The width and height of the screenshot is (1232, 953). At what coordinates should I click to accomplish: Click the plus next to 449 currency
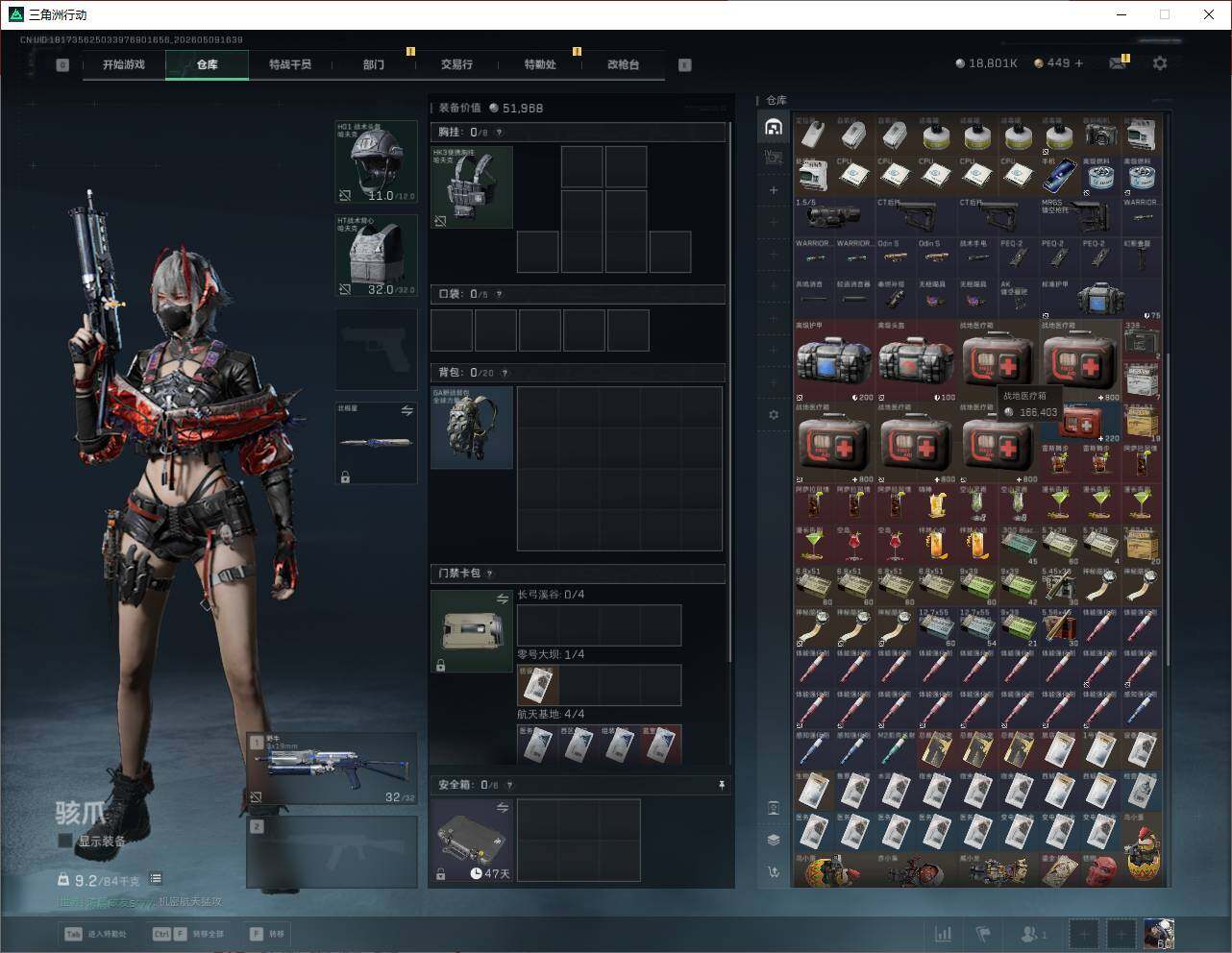pyautogui.click(x=1079, y=63)
